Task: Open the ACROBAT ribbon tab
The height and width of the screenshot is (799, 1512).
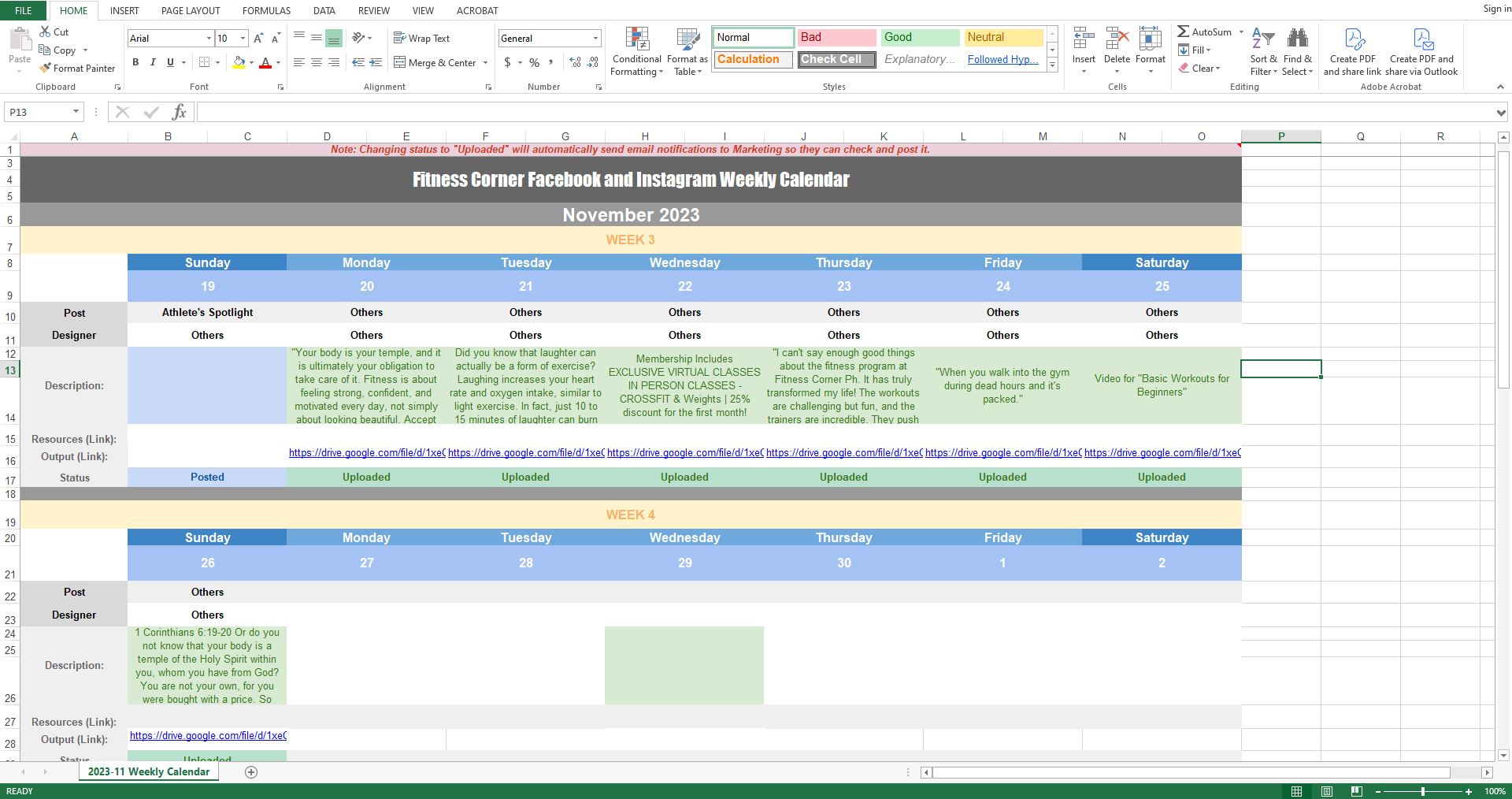Action: tap(477, 10)
